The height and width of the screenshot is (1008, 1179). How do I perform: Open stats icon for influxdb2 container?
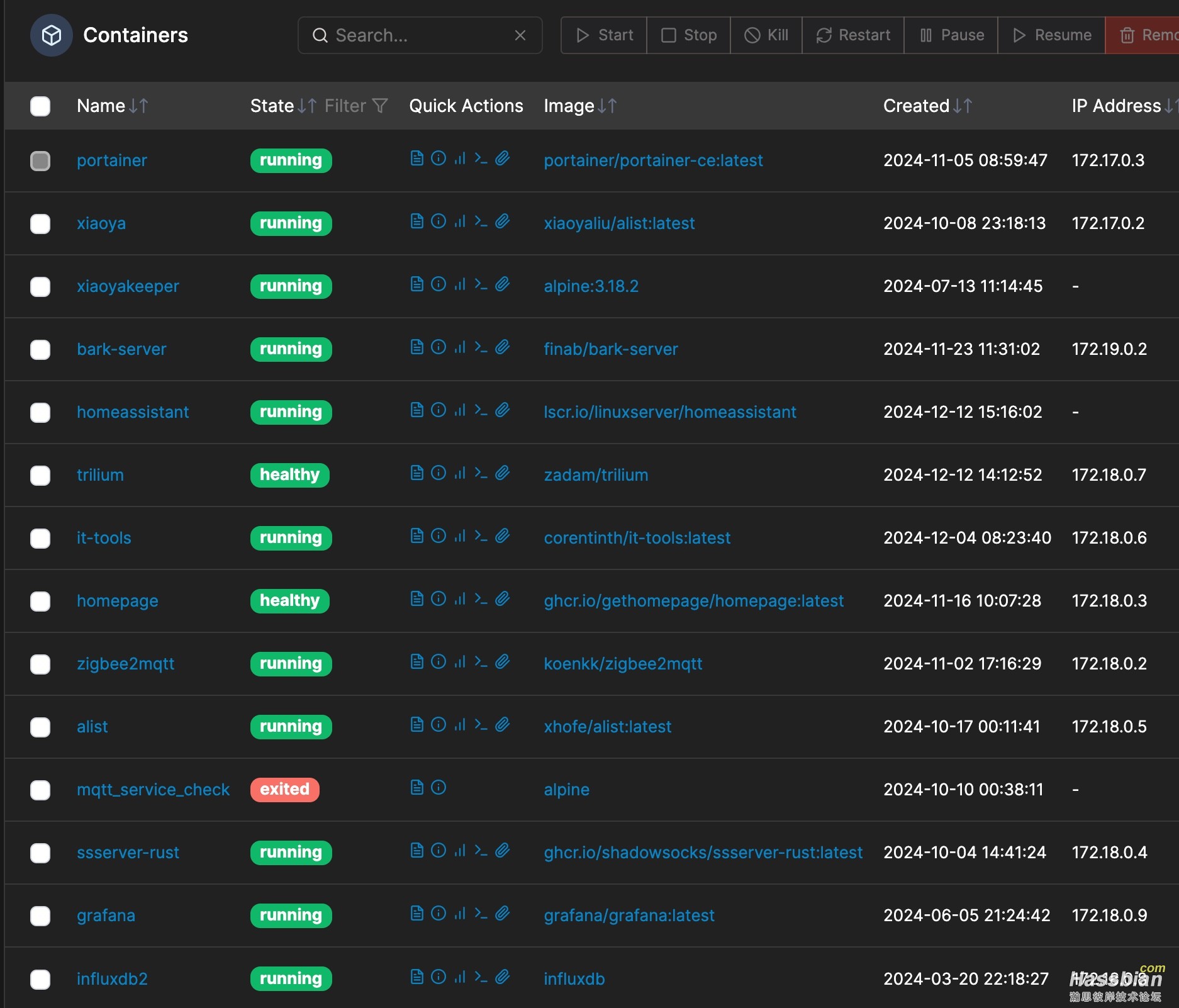click(461, 977)
